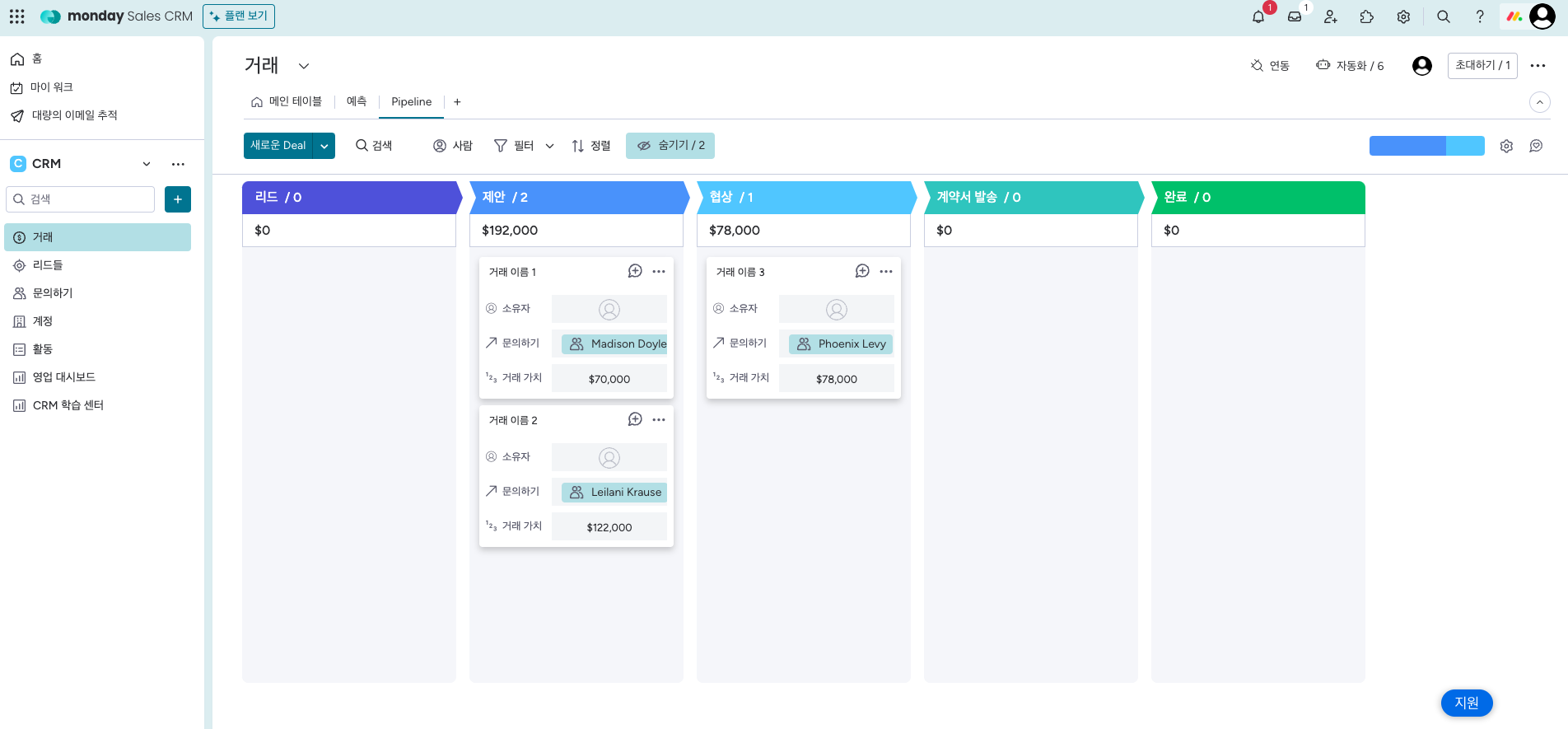Viewport: 1568px width, 729px height.
Task: Click the 플랜 보기 button
Action: tap(239, 16)
